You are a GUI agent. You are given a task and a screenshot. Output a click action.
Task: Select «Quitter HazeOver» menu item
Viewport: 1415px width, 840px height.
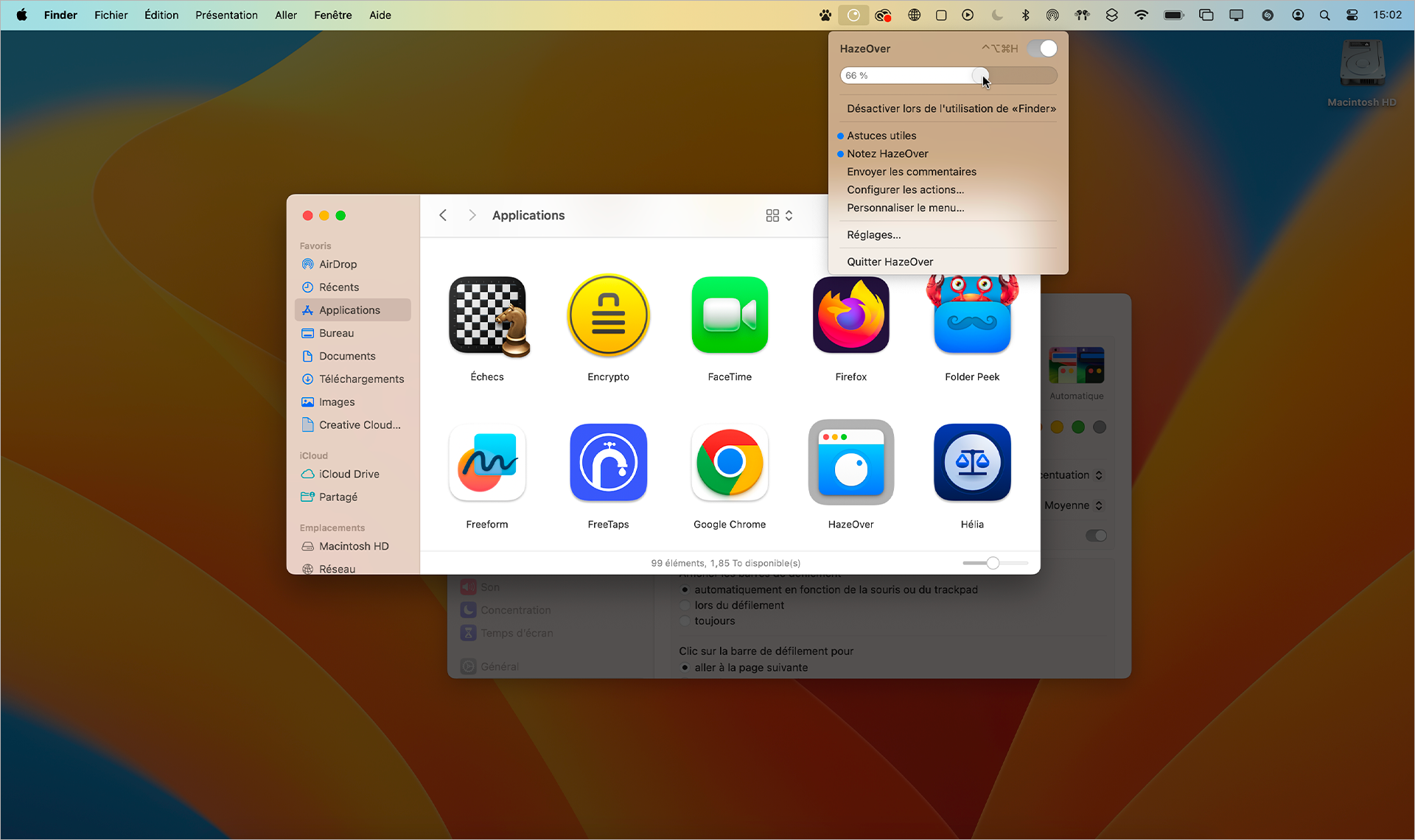[889, 261]
